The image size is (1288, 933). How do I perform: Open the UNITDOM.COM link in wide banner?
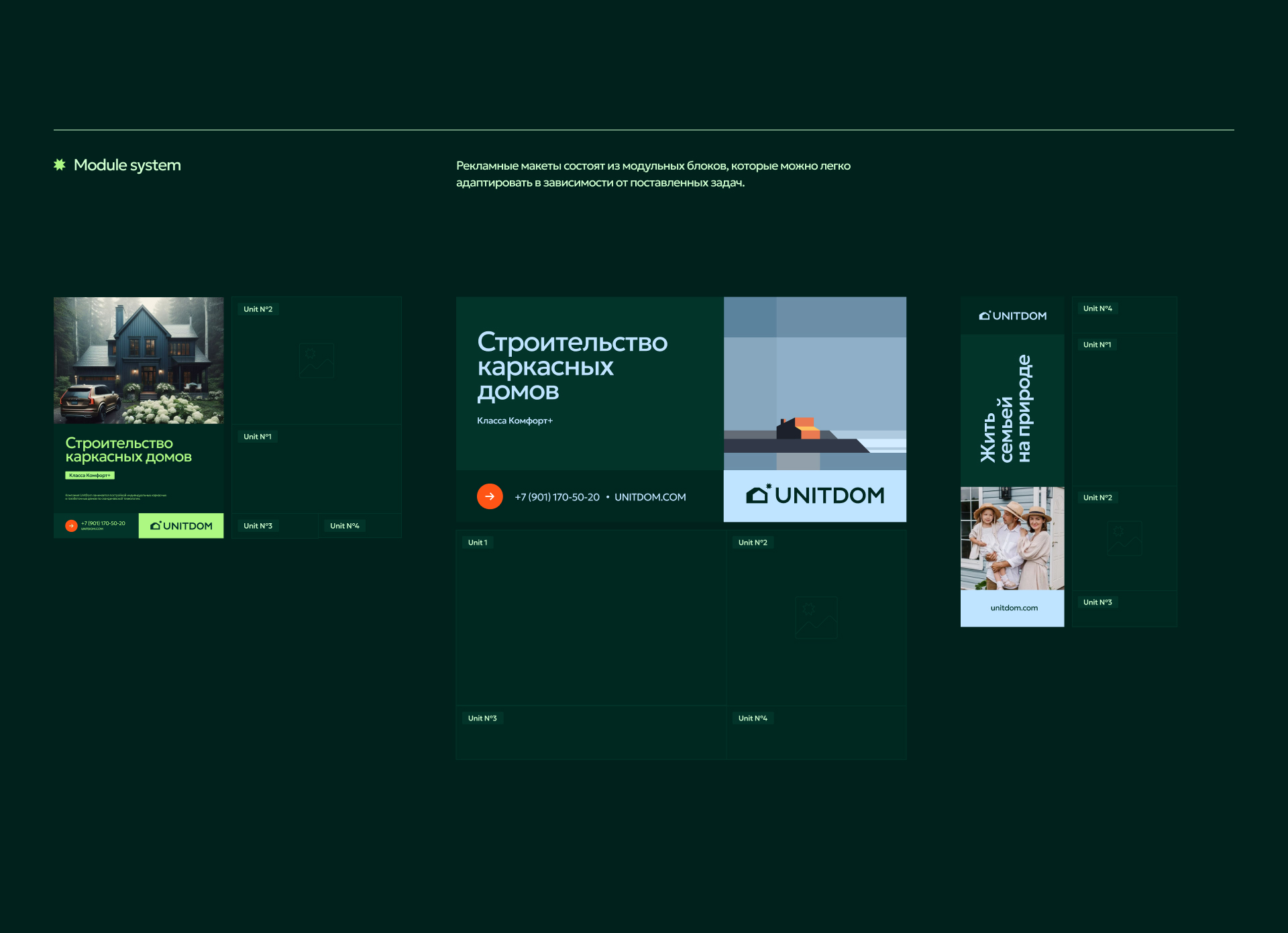point(650,497)
